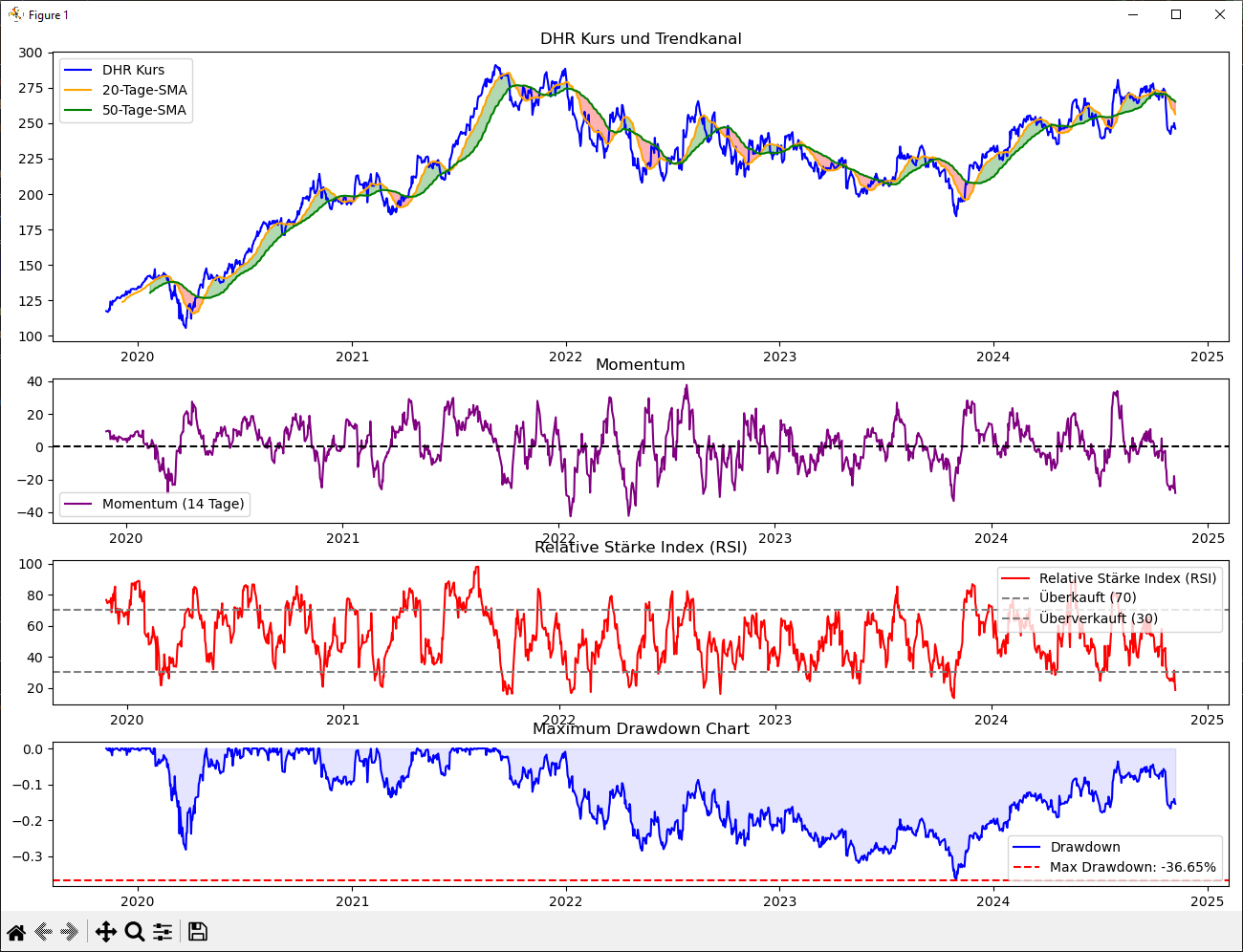
Task: Maximize the Figure 1 window
Action: coord(1176,14)
